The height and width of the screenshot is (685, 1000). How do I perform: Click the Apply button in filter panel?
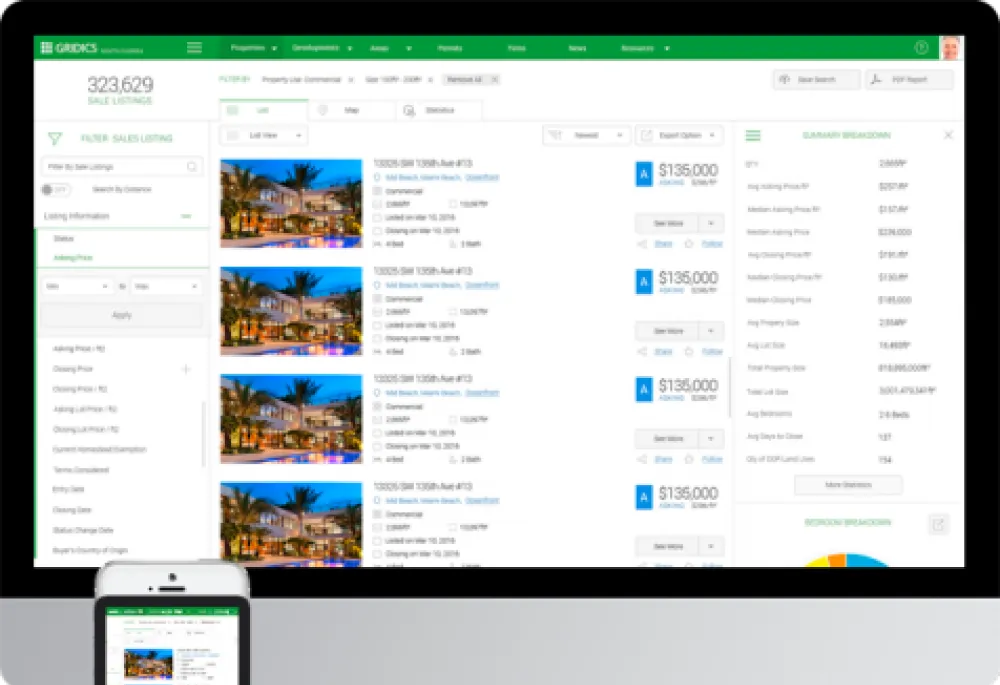click(122, 315)
